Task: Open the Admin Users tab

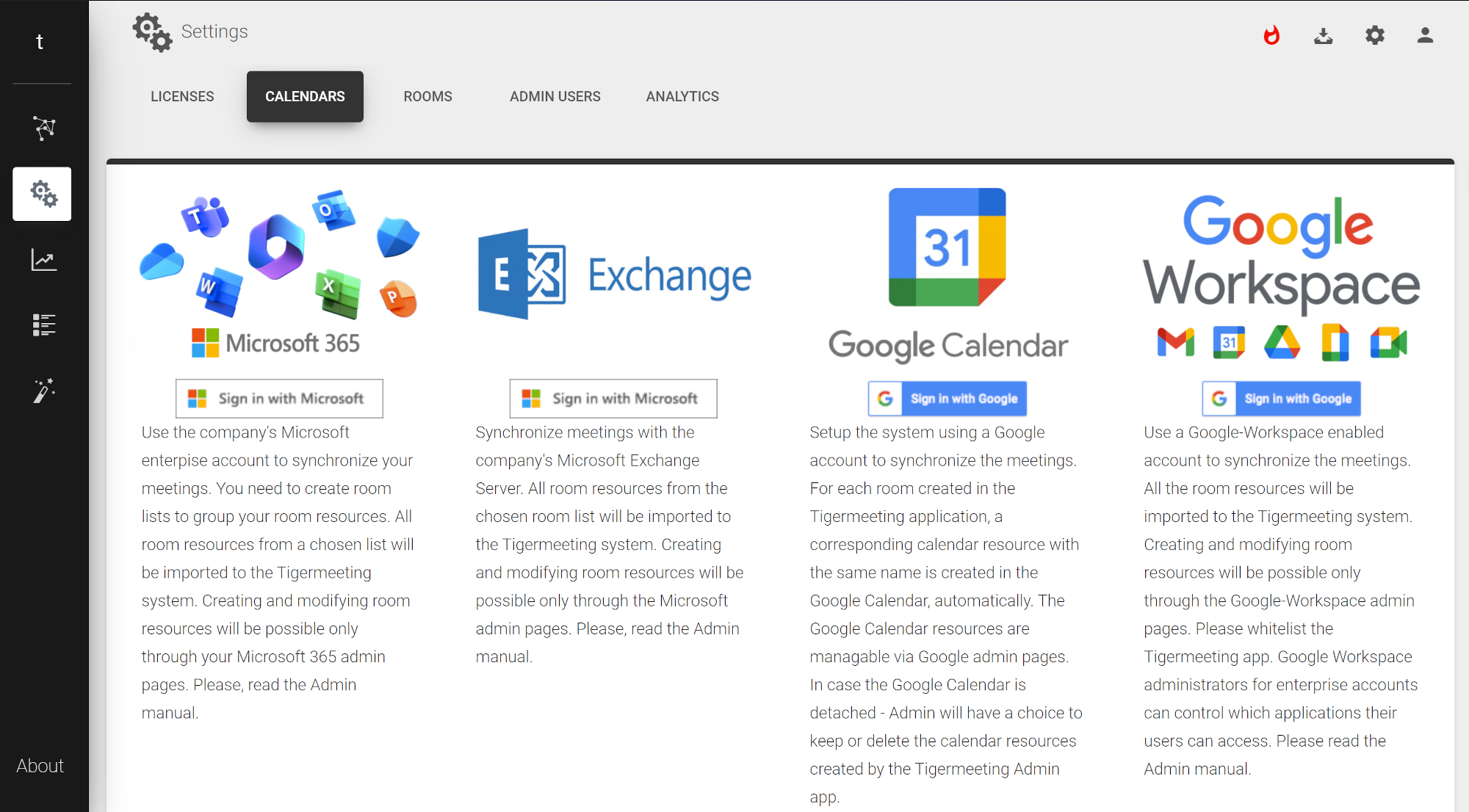Action: point(555,96)
